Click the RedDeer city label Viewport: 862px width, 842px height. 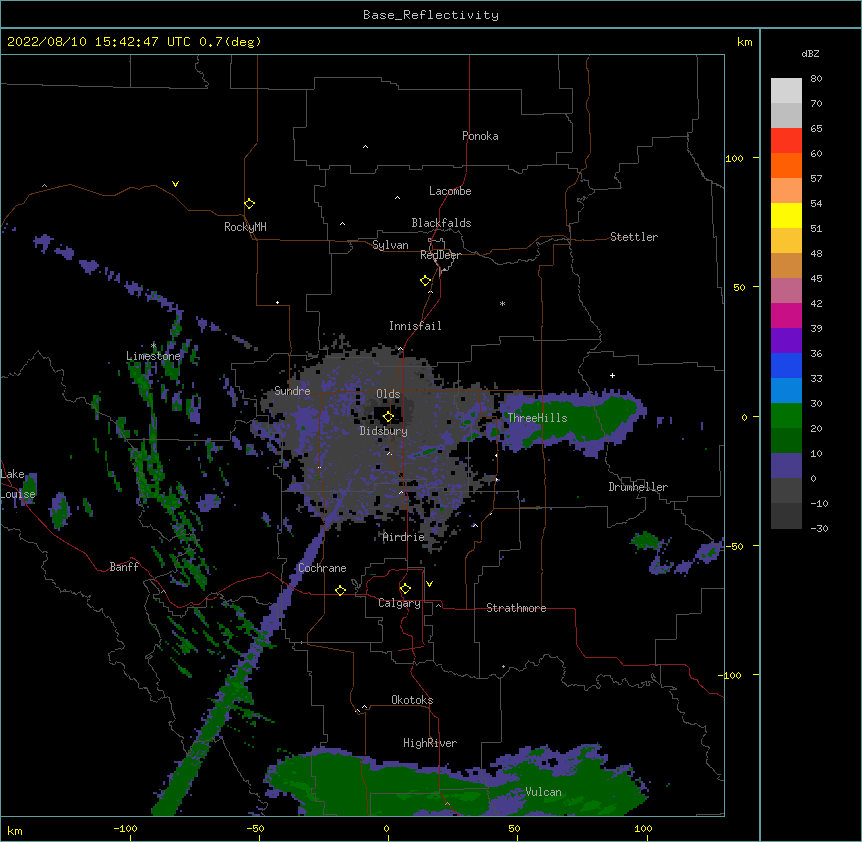point(440,255)
